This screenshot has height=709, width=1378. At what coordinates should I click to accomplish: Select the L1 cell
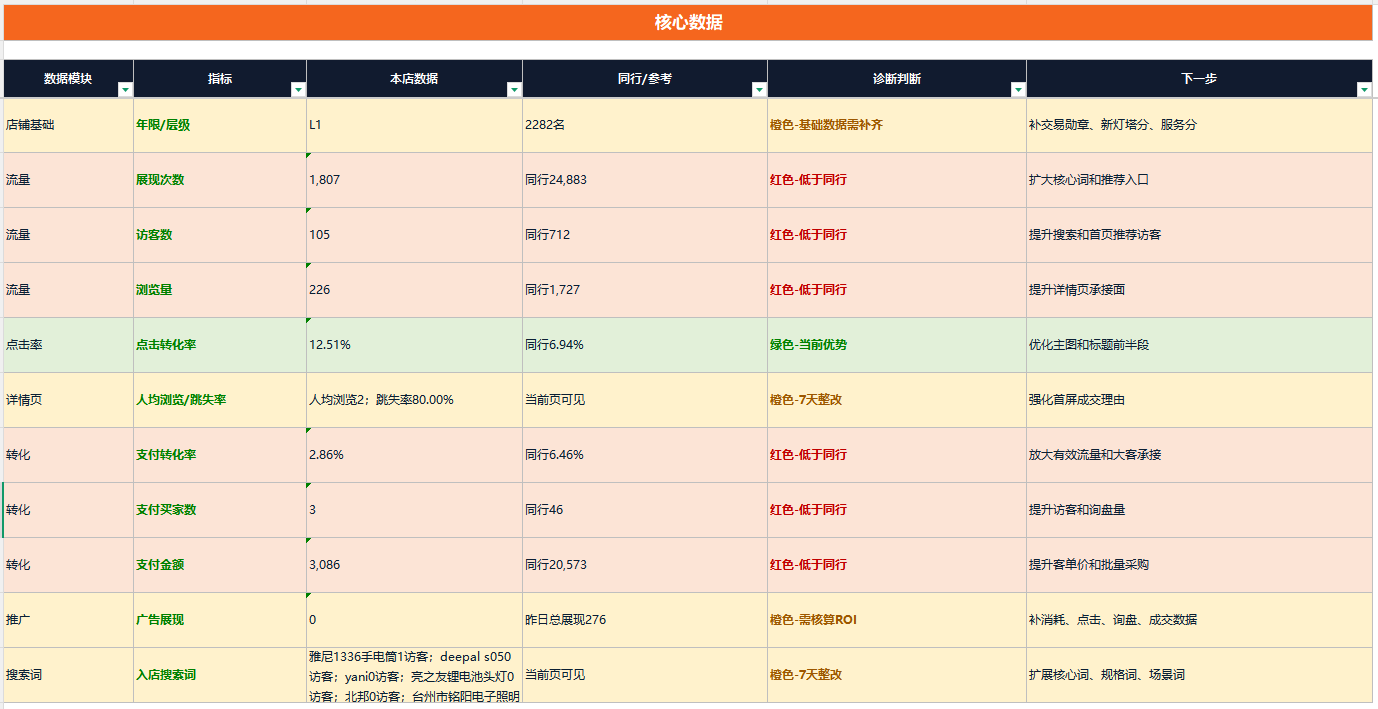pyautogui.click(x=414, y=126)
